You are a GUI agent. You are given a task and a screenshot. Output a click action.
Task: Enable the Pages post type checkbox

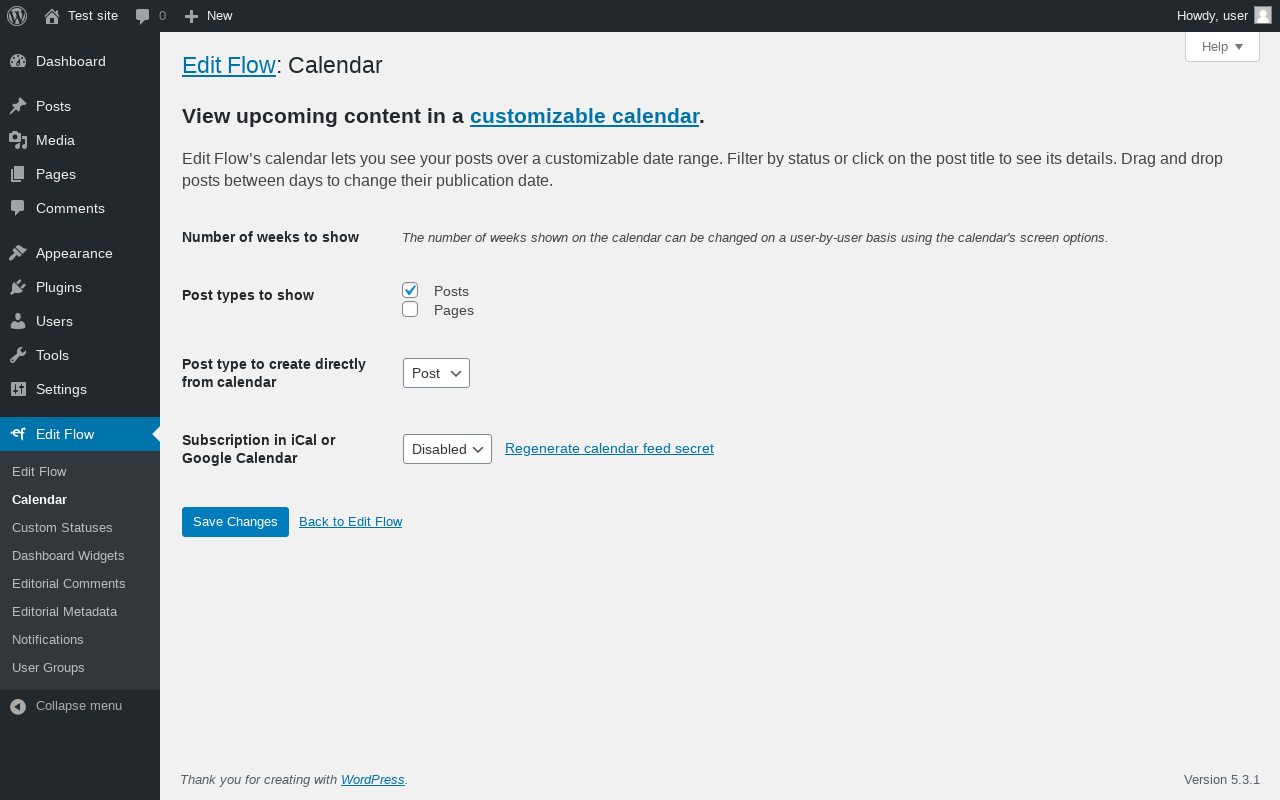click(410, 309)
